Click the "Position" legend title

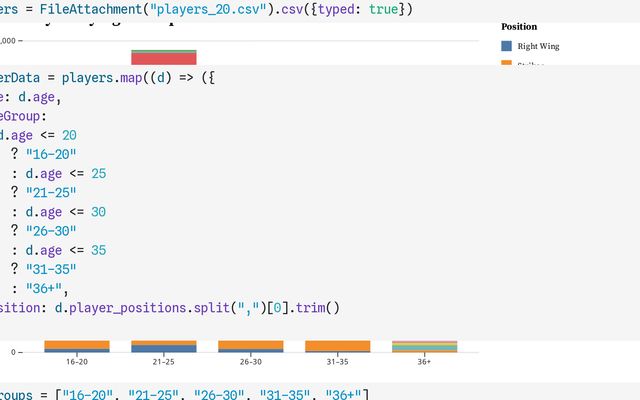519,27
